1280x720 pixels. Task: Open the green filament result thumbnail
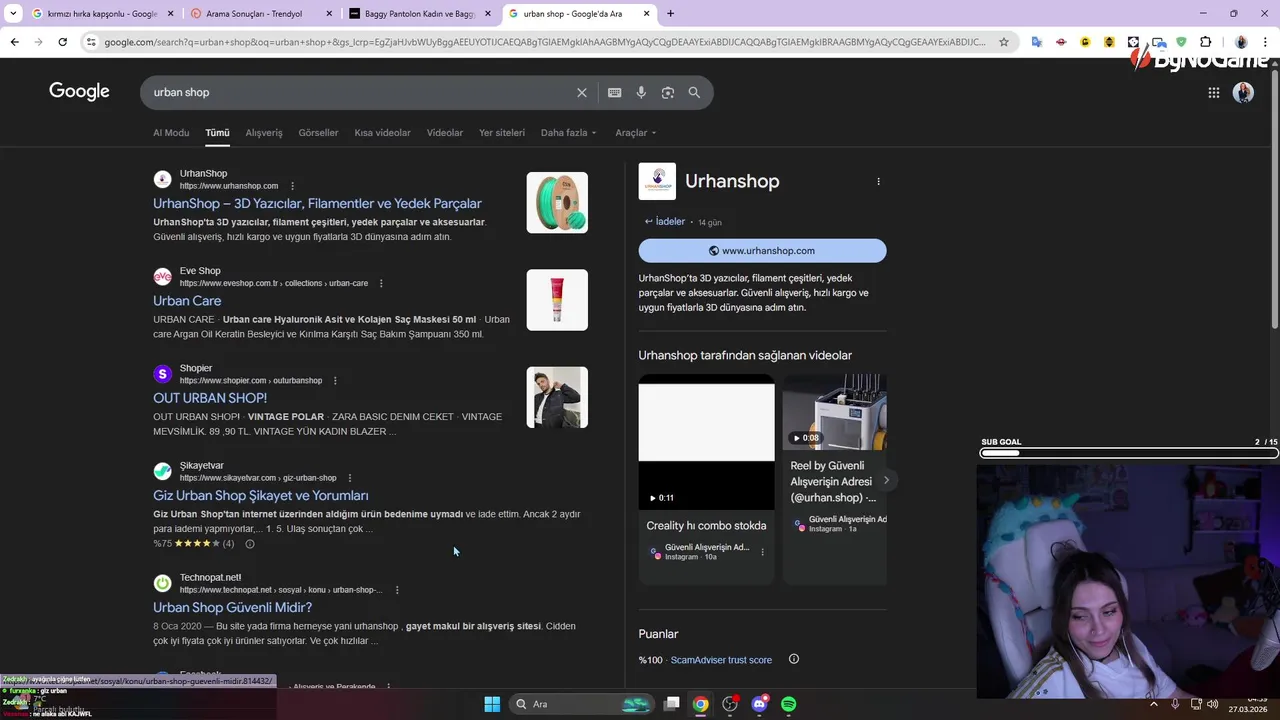click(557, 203)
